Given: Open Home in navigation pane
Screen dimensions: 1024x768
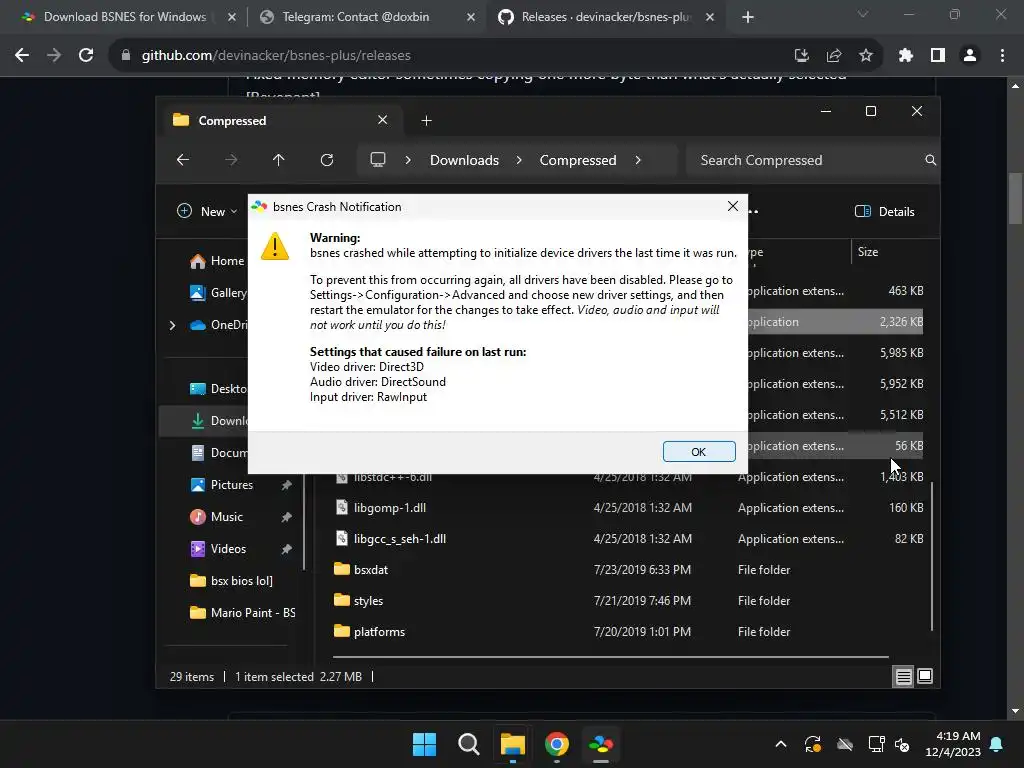Looking at the screenshot, I should click(x=217, y=261).
